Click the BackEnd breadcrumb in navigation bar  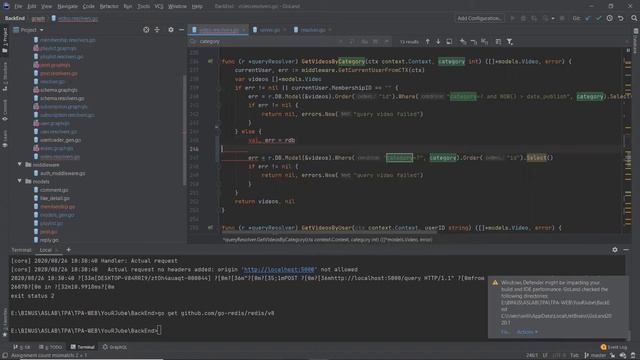(x=15, y=18)
